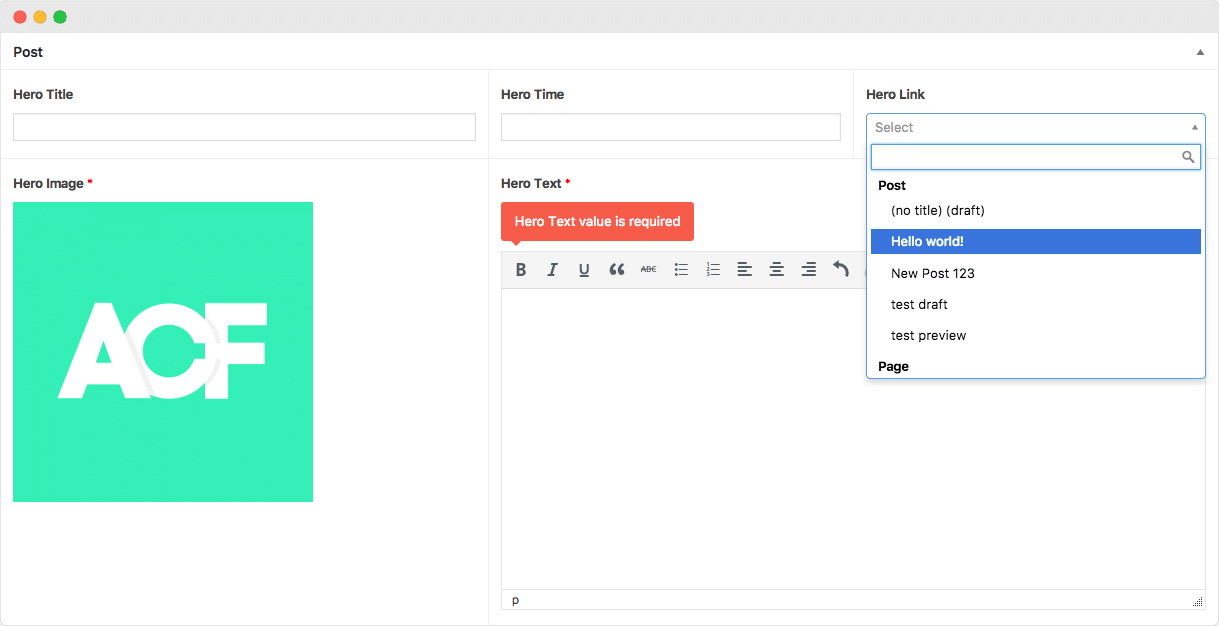
Task: Collapse the Post metabox with triangle
Action: pos(1200,52)
